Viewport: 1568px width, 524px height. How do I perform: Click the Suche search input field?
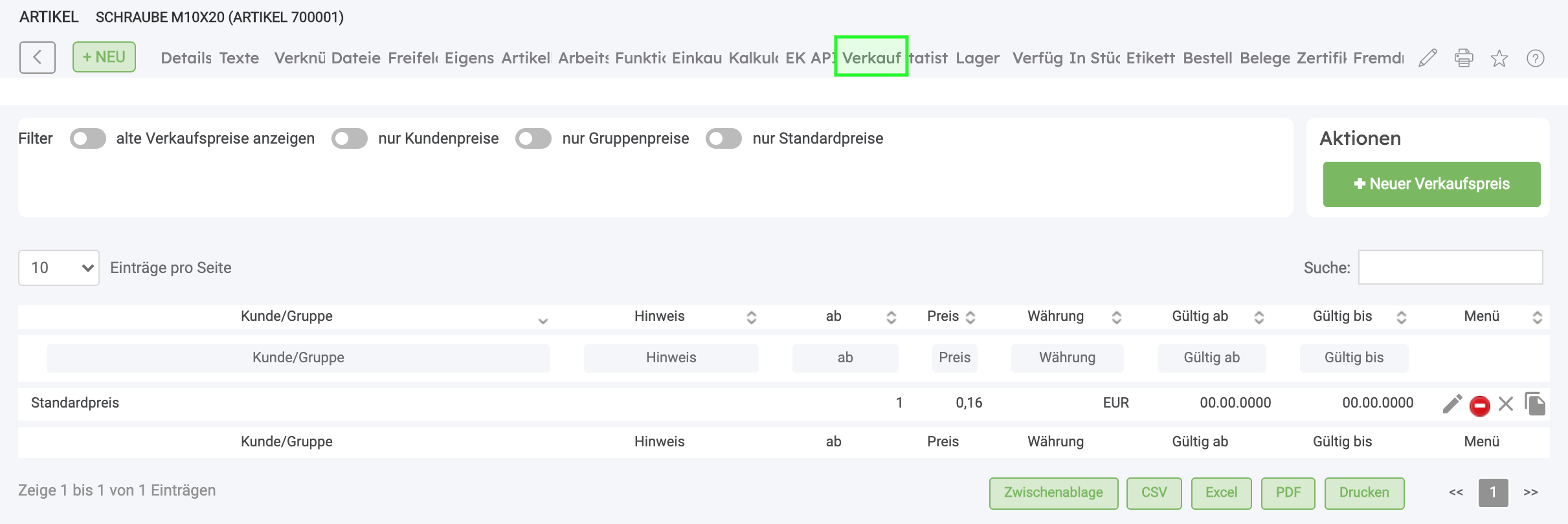(x=1450, y=267)
